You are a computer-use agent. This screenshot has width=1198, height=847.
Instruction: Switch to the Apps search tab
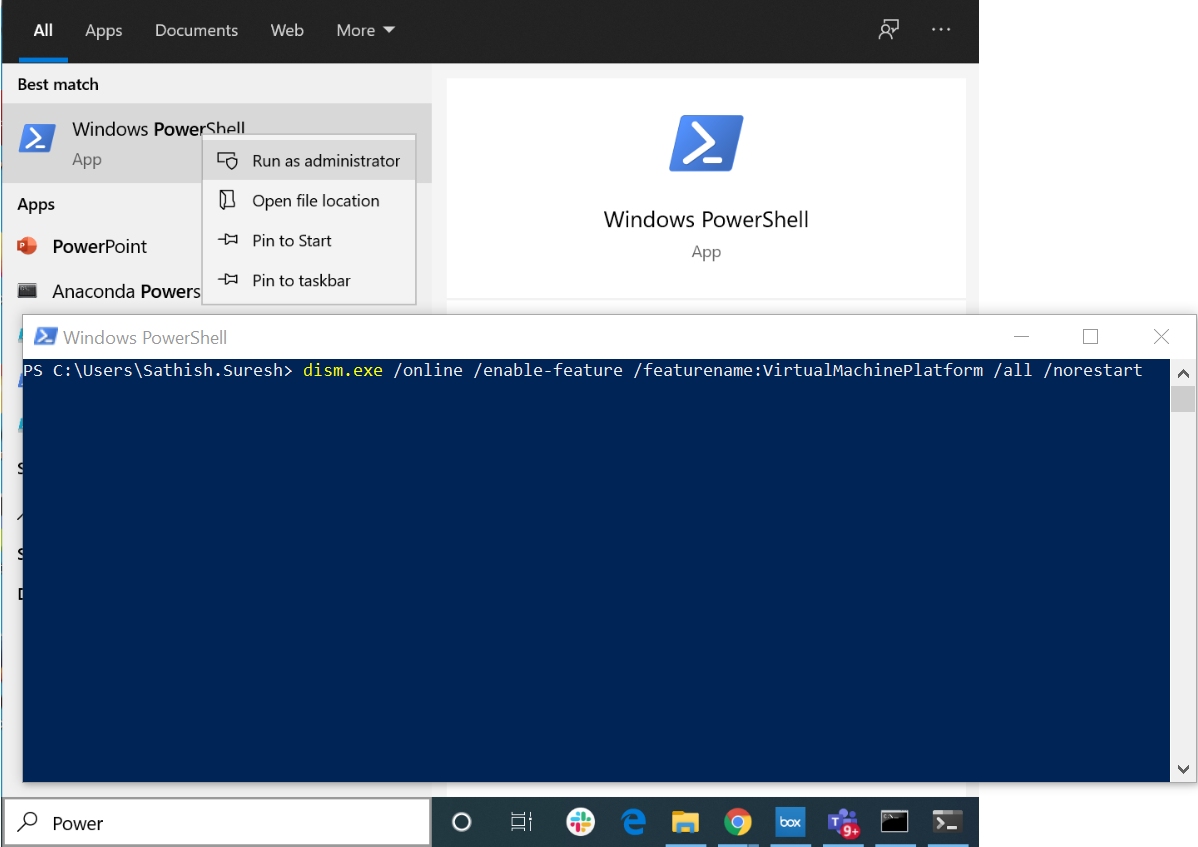click(103, 31)
